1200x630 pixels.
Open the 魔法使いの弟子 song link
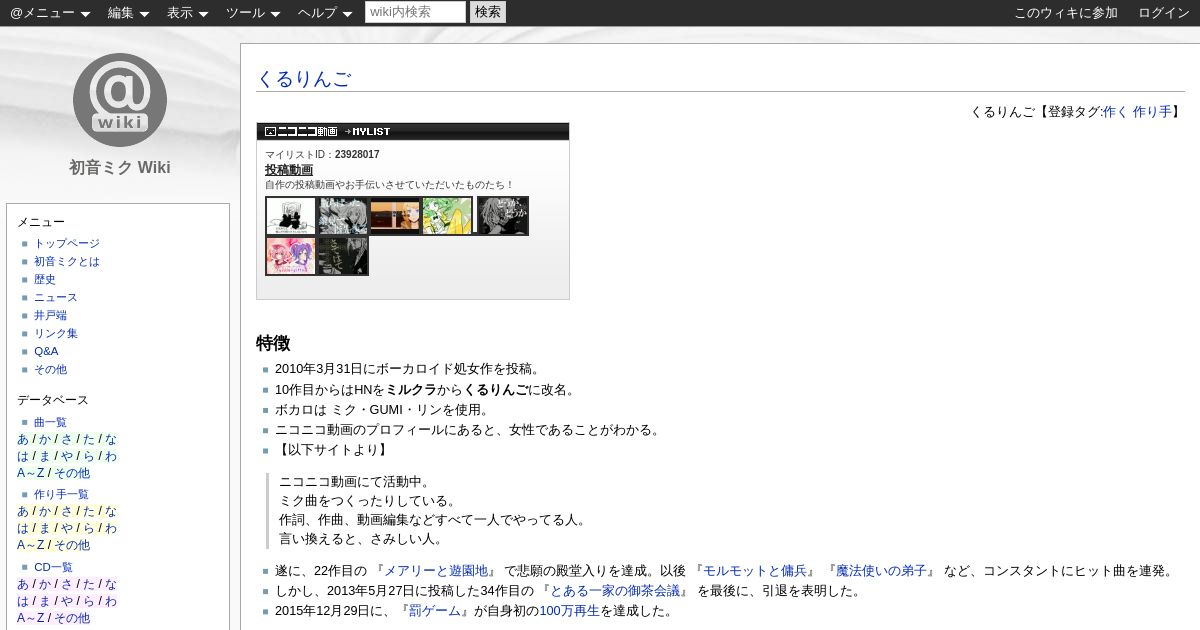tap(881, 571)
